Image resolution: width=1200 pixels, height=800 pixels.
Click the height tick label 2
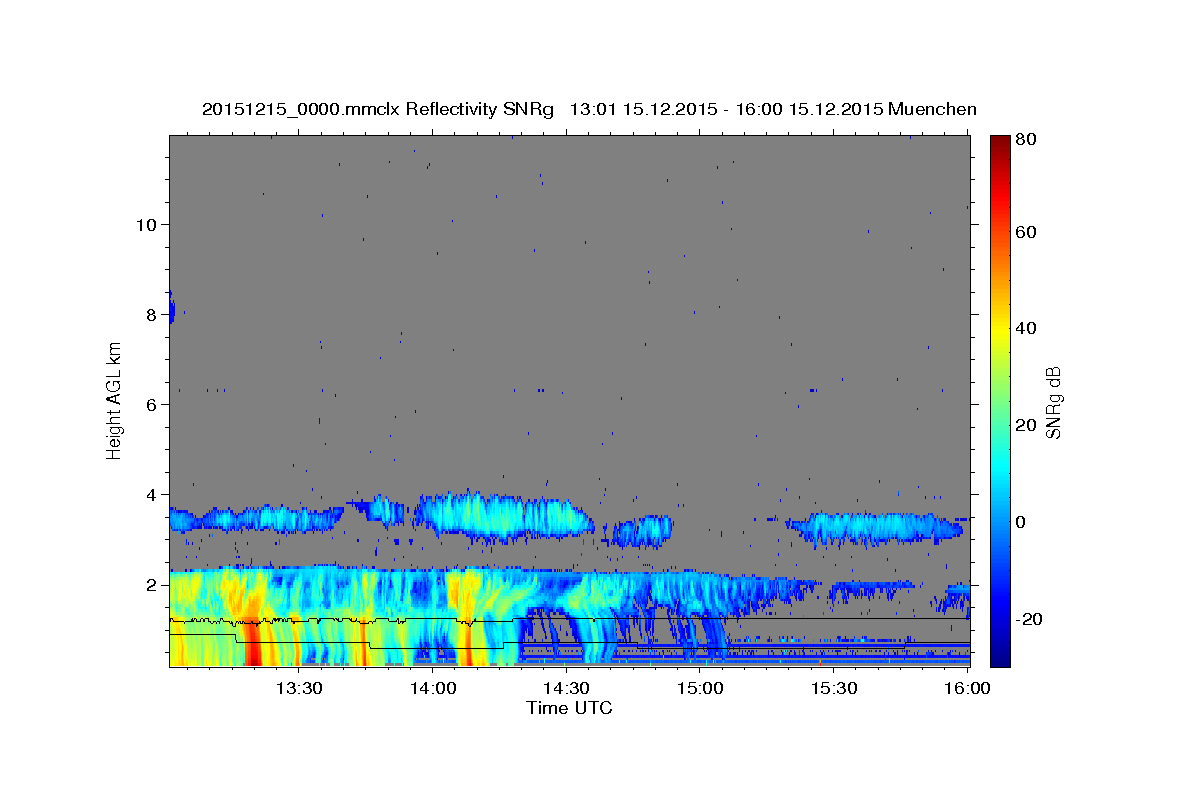pyautogui.click(x=149, y=584)
